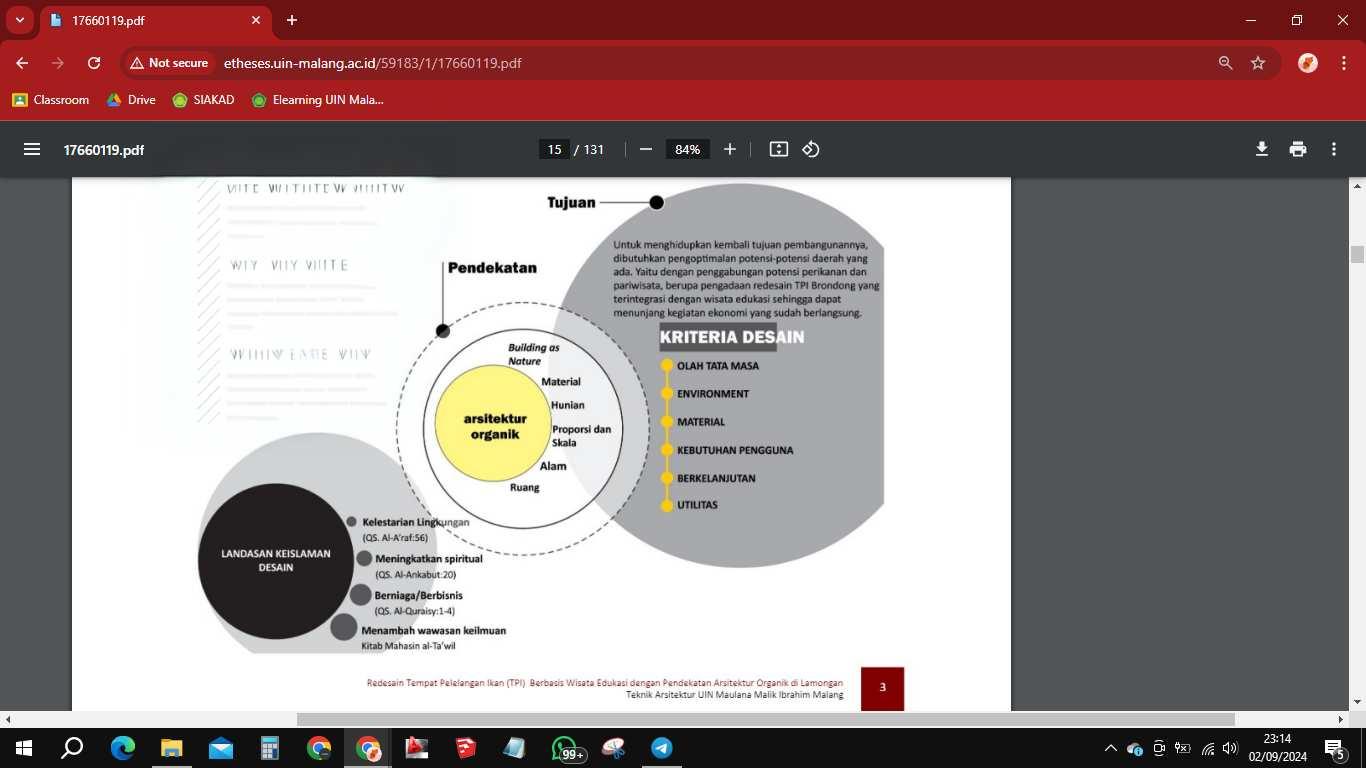Image resolution: width=1366 pixels, height=768 pixels.
Task: Click the forward navigation arrow
Action: point(58,63)
